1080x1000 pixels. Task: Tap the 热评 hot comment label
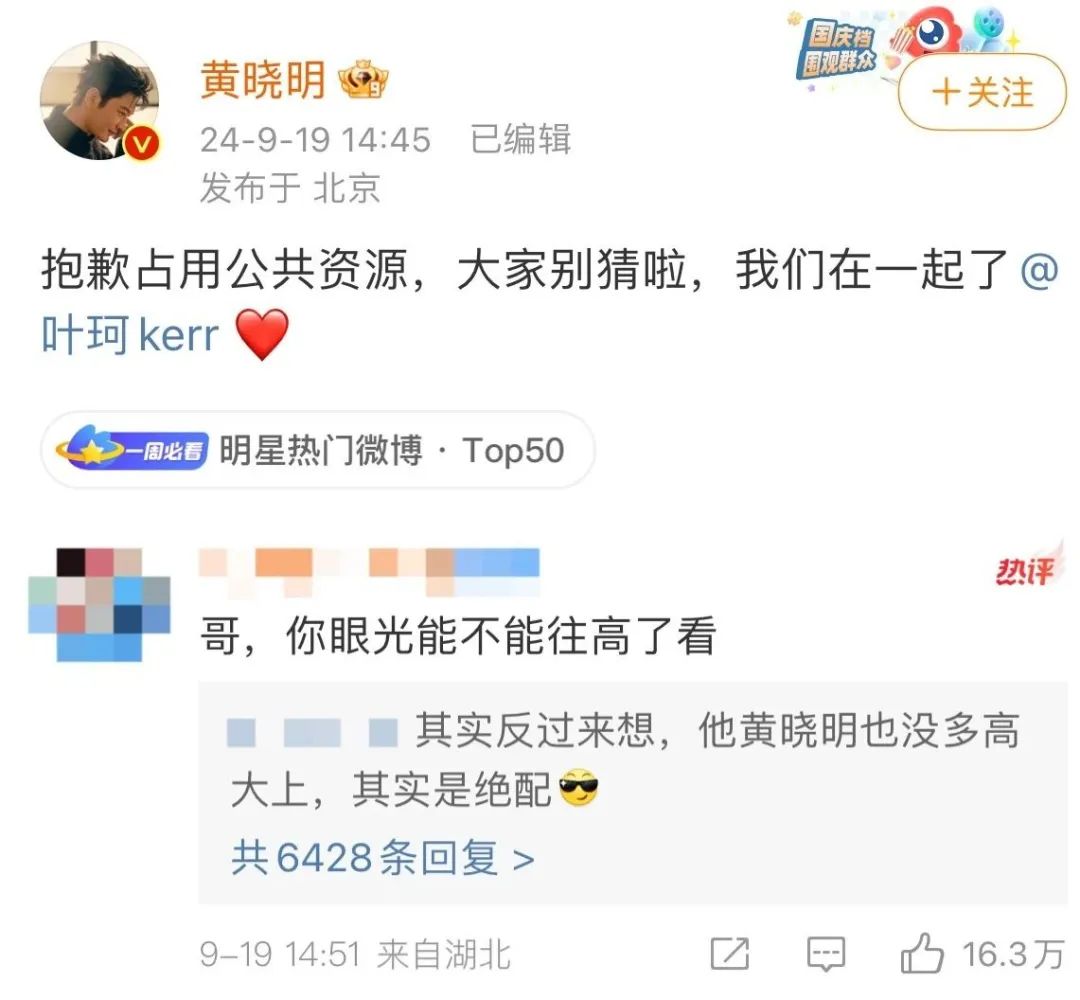tap(1024, 569)
